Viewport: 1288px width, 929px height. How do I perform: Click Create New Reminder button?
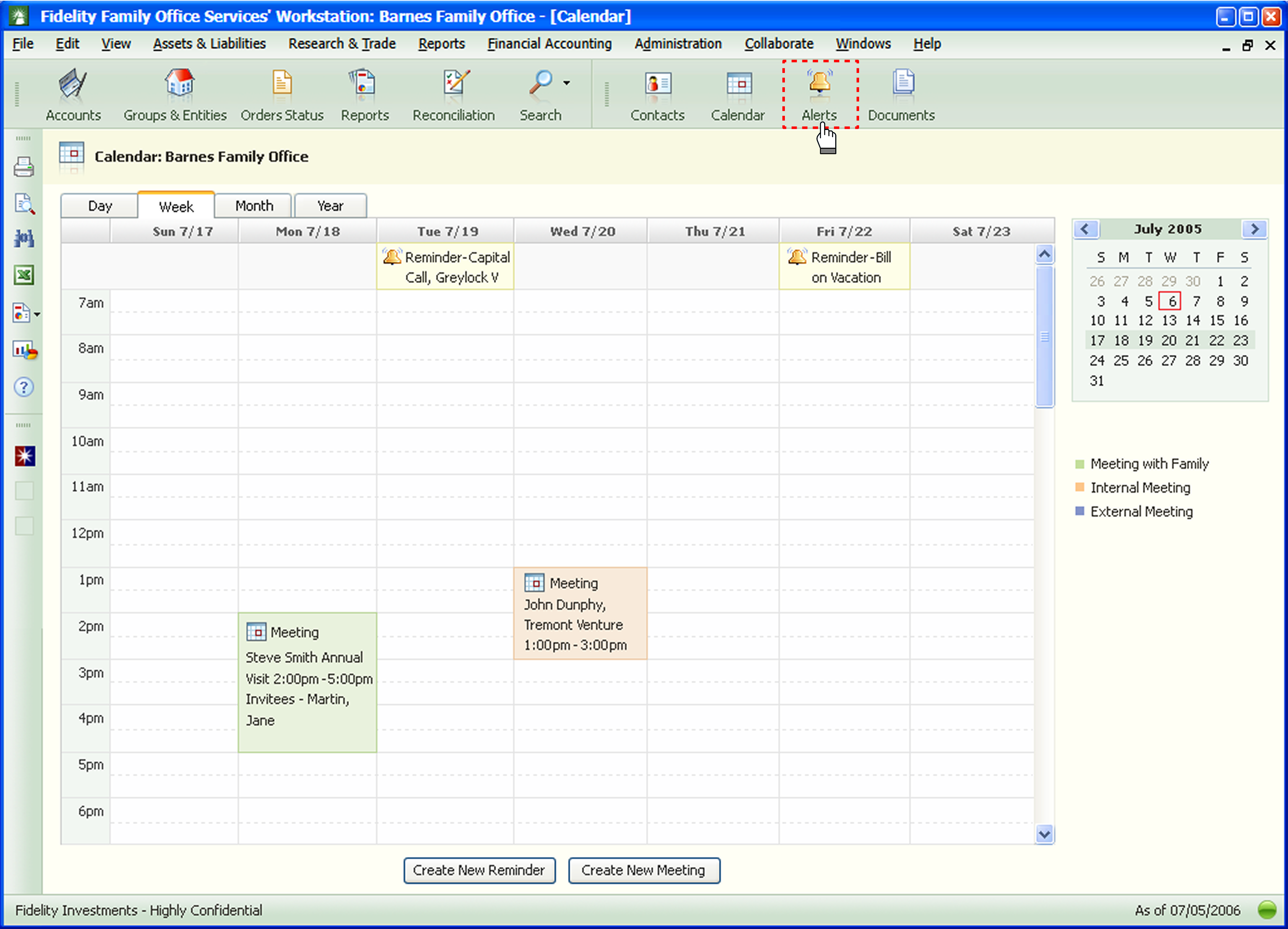point(479,870)
